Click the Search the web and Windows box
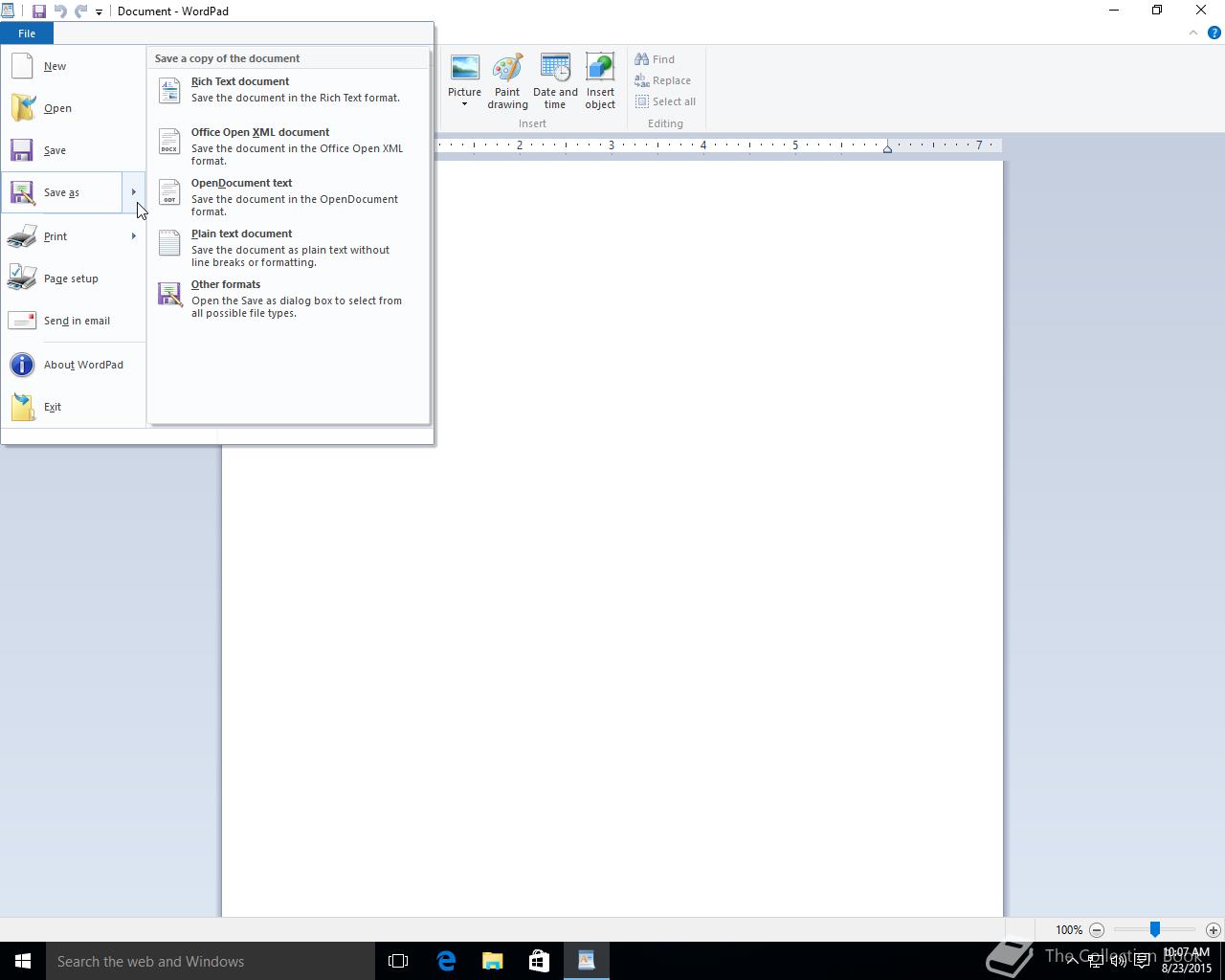The height and width of the screenshot is (980, 1225). (x=211, y=961)
